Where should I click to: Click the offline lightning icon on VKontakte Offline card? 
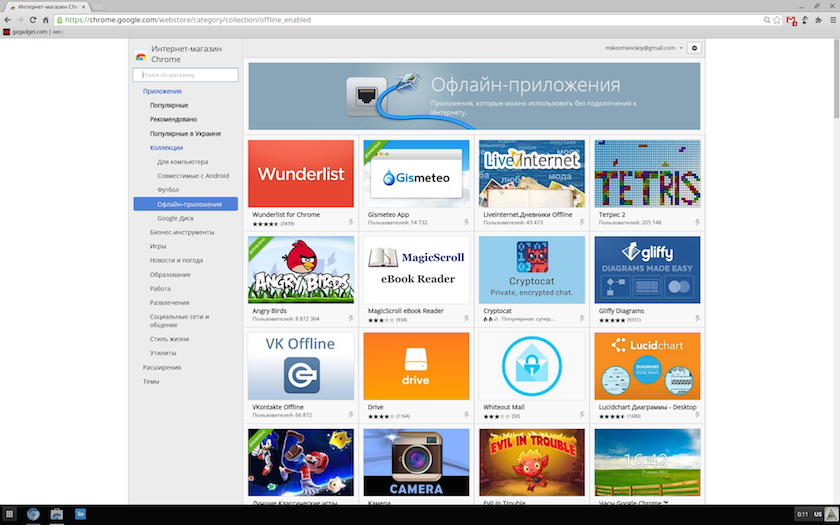click(351, 415)
